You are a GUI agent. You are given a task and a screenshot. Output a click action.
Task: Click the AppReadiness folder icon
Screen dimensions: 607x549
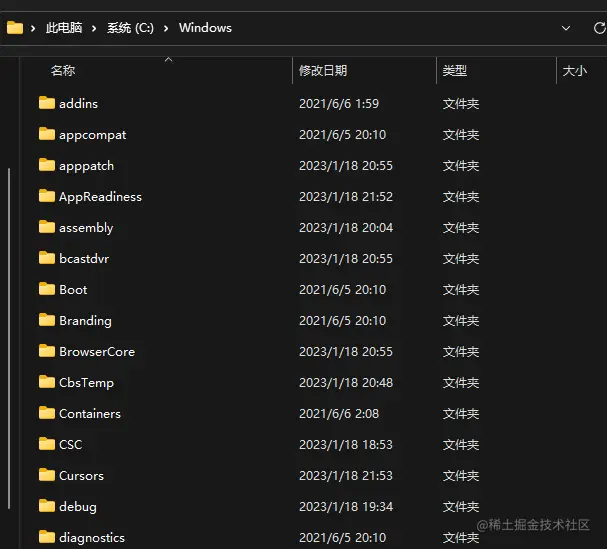(x=47, y=196)
